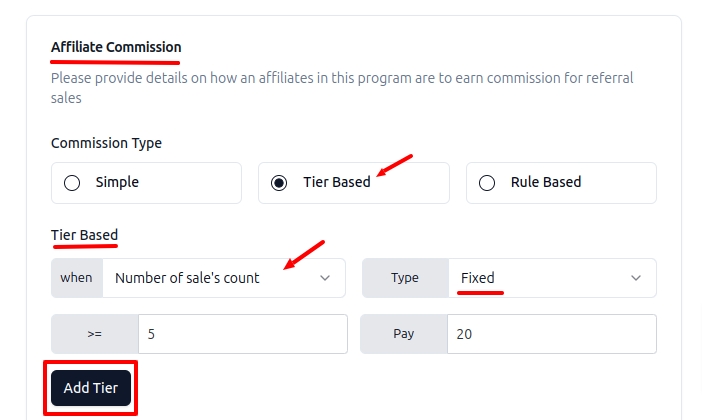Image resolution: width=702 pixels, height=420 pixels.
Task: Click the chevron beside Number of sale's count
Action: pyautogui.click(x=325, y=278)
